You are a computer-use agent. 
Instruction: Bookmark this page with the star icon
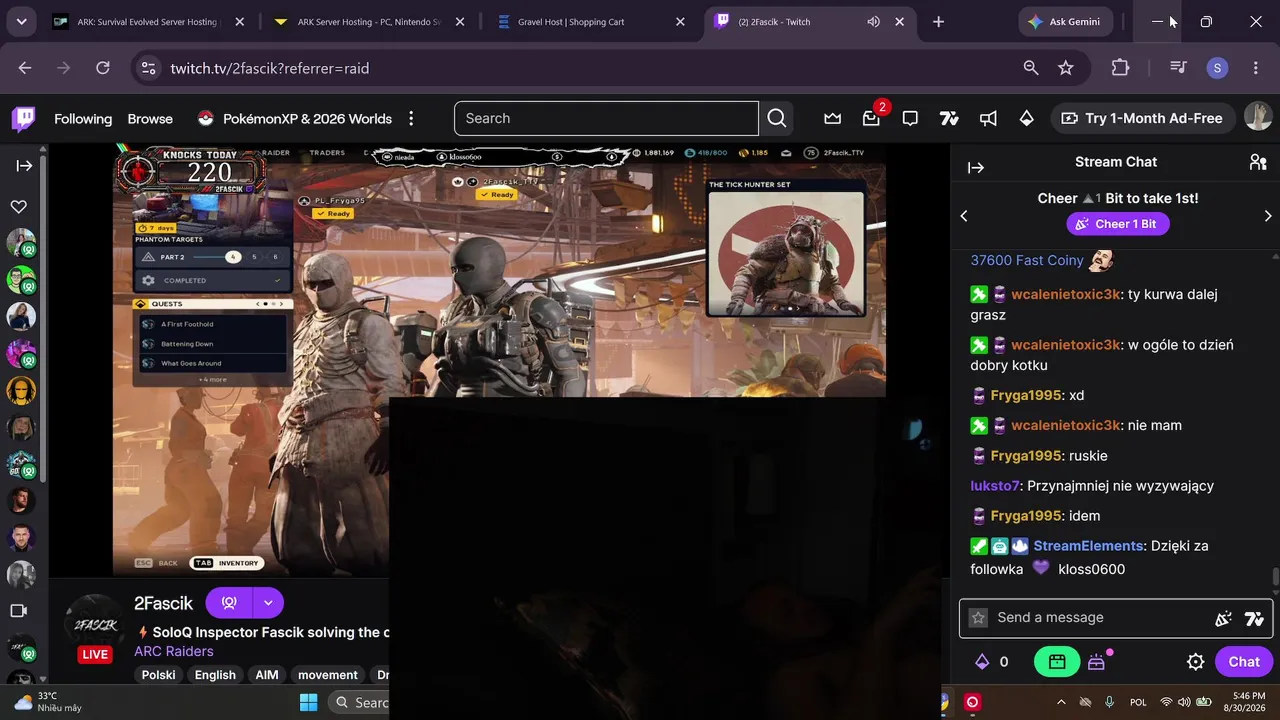coord(1066,68)
